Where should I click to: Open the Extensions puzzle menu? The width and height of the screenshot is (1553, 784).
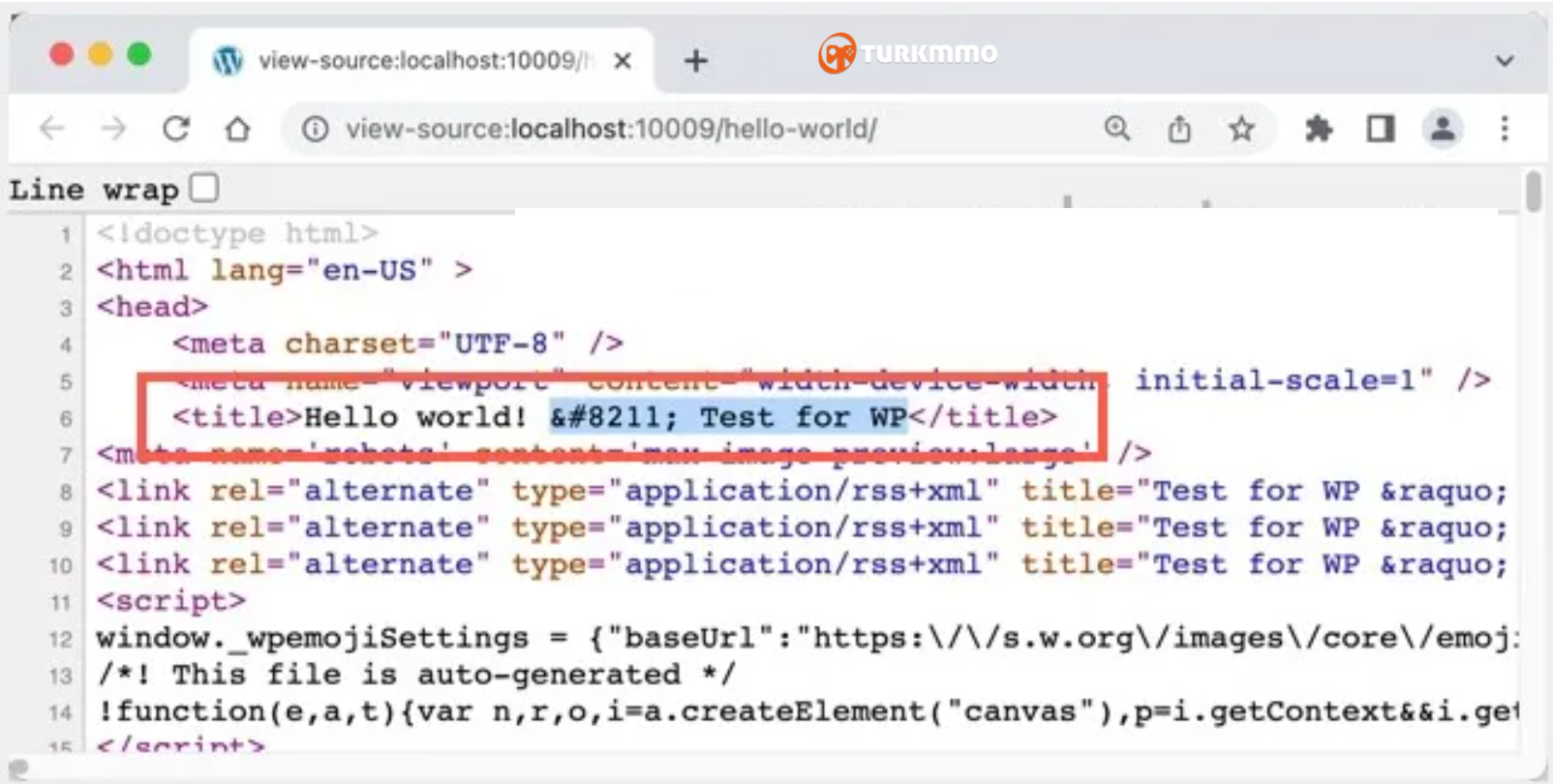1319,129
